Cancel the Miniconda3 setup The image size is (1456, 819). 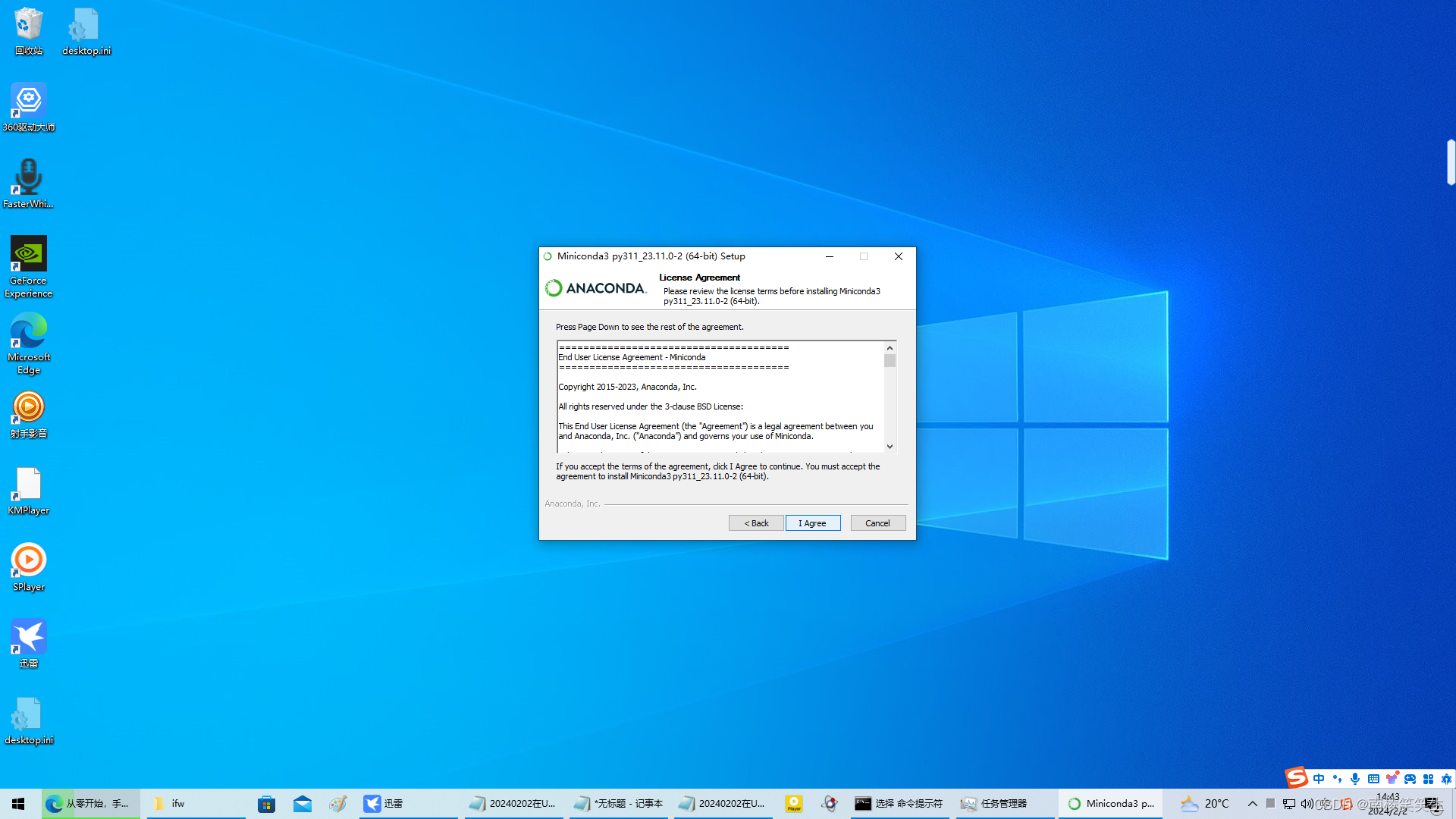(878, 523)
